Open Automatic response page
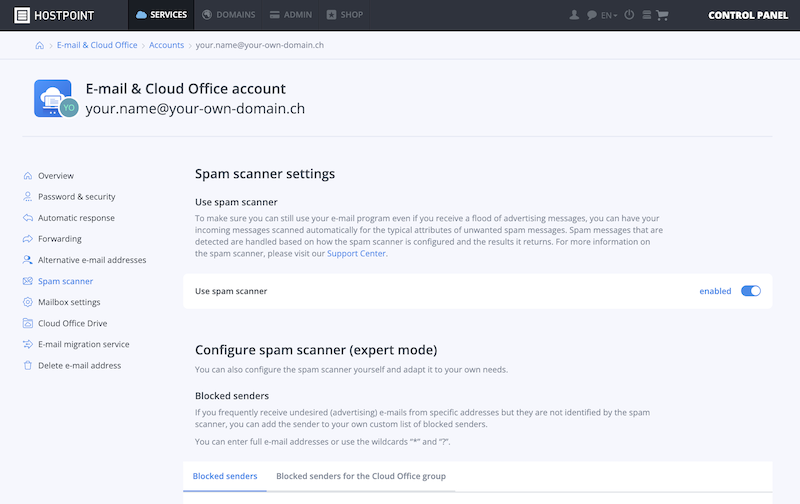 pos(76,218)
